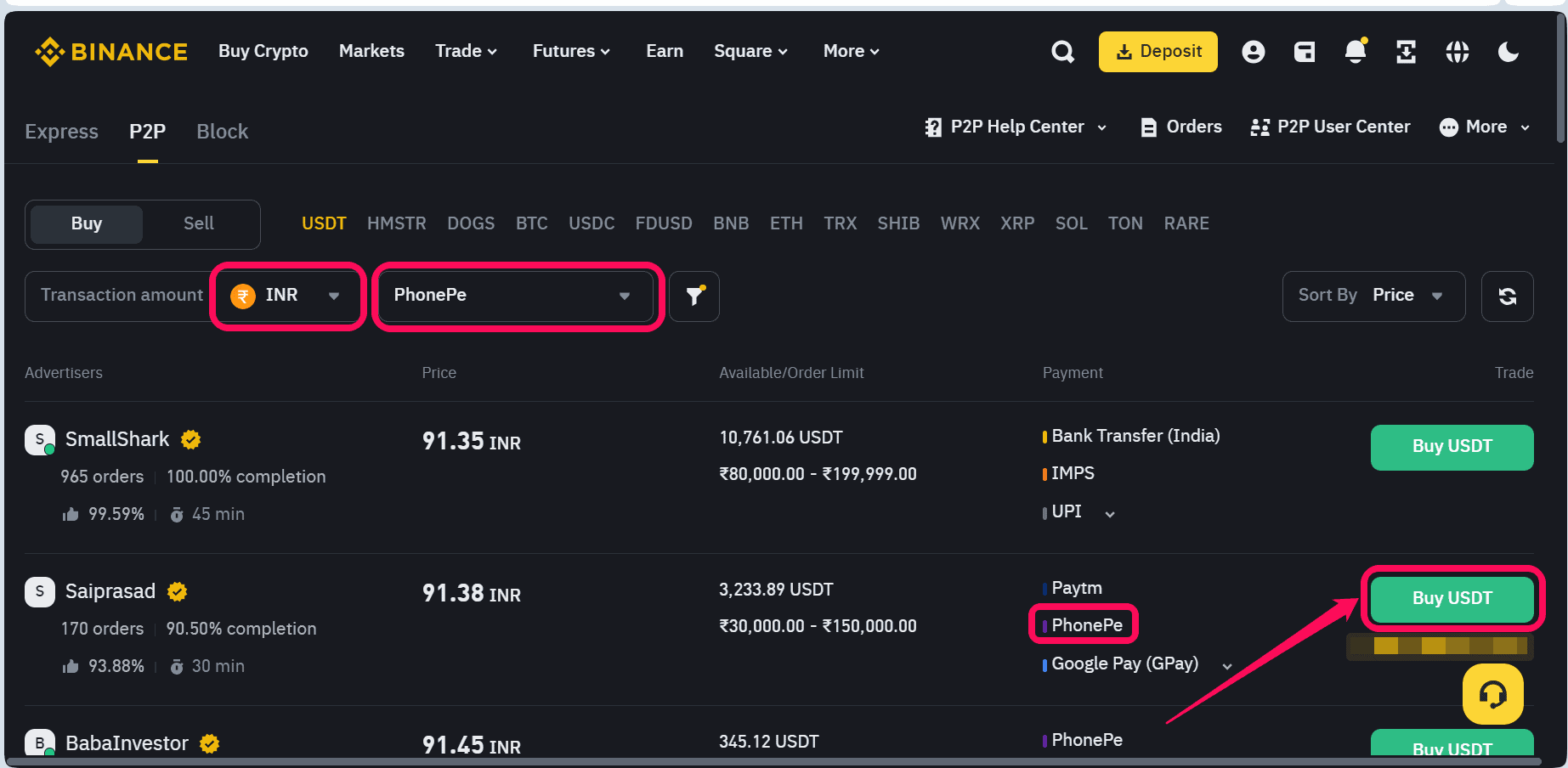
Task: Expand the Futures menu
Action: click(571, 51)
